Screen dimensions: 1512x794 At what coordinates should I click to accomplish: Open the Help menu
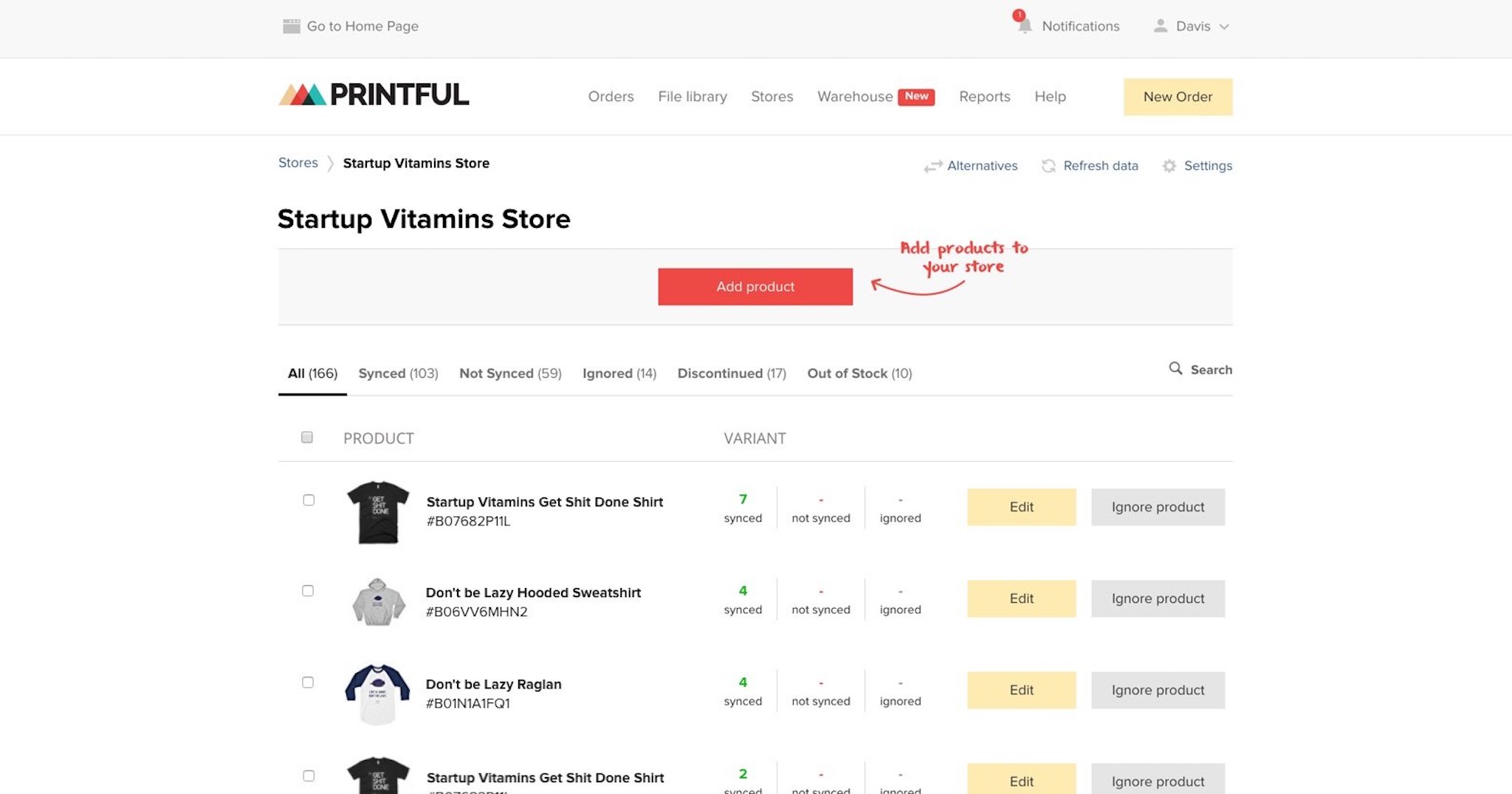coord(1050,97)
